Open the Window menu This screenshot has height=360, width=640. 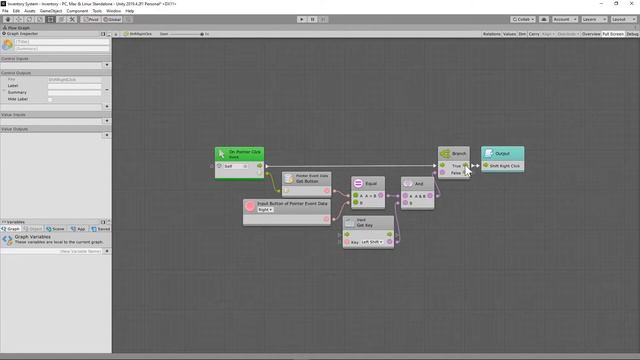pos(113,11)
